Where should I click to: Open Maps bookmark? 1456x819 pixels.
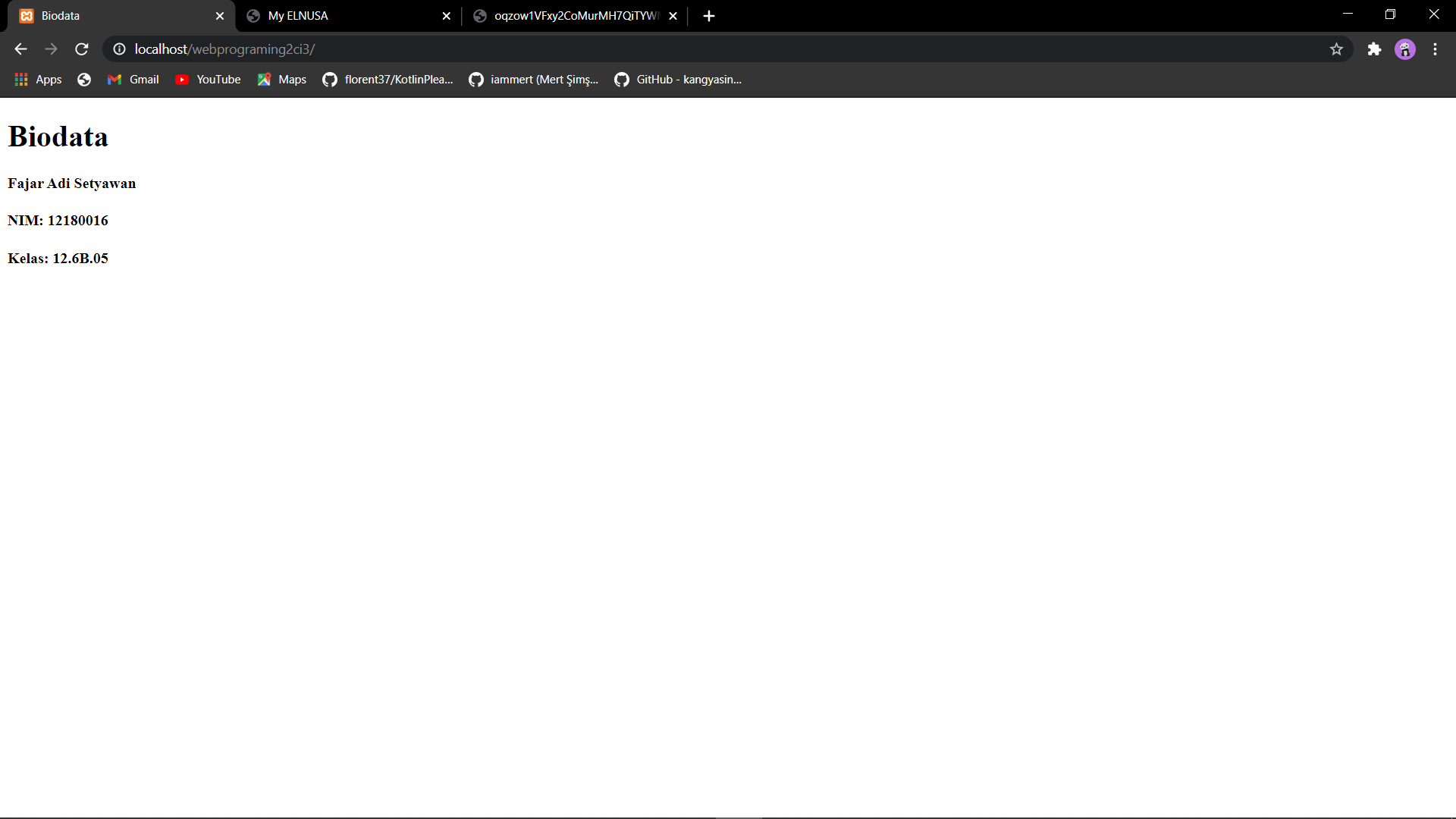281,80
